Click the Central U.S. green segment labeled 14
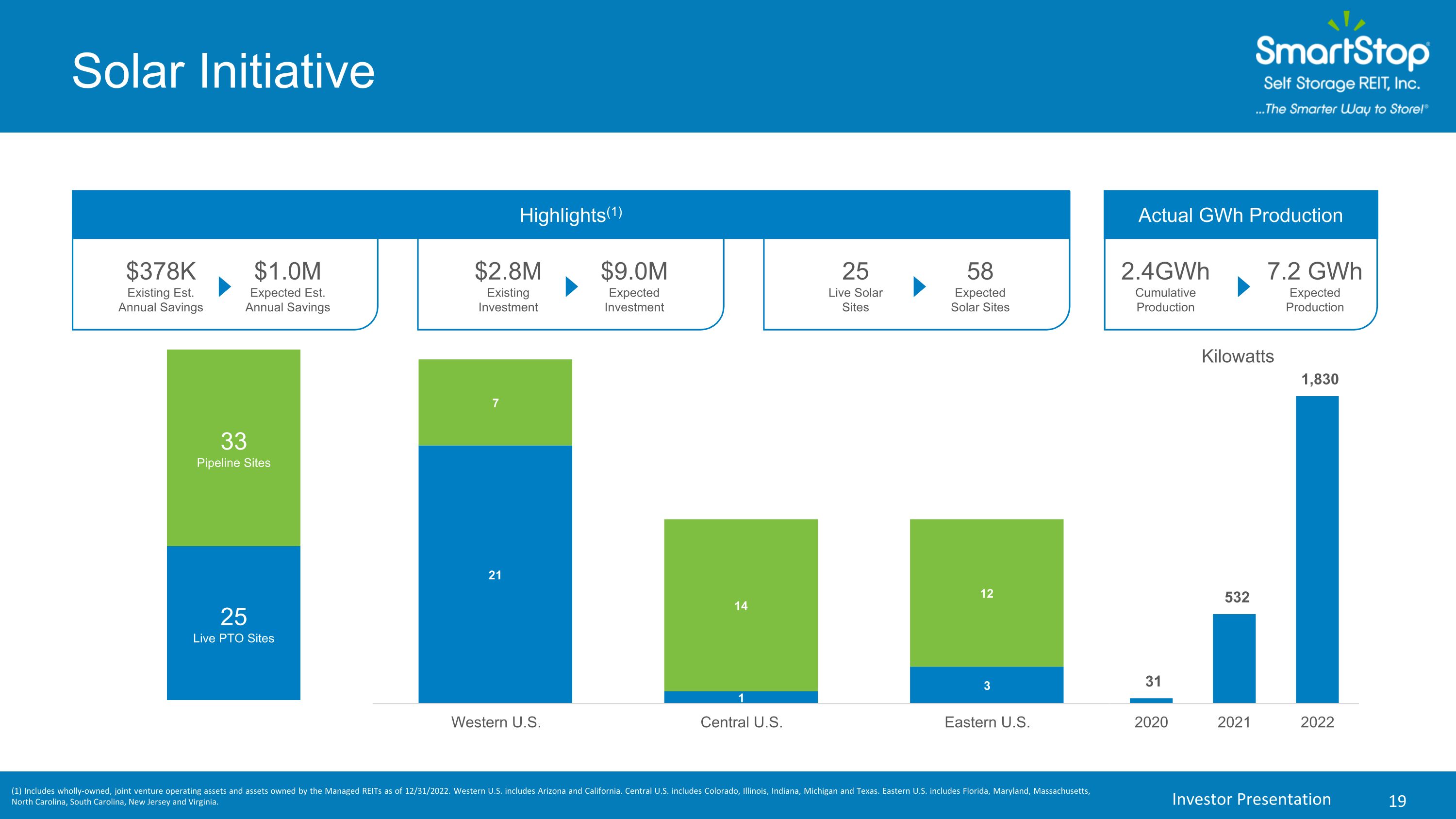1456x819 pixels. coord(741,605)
